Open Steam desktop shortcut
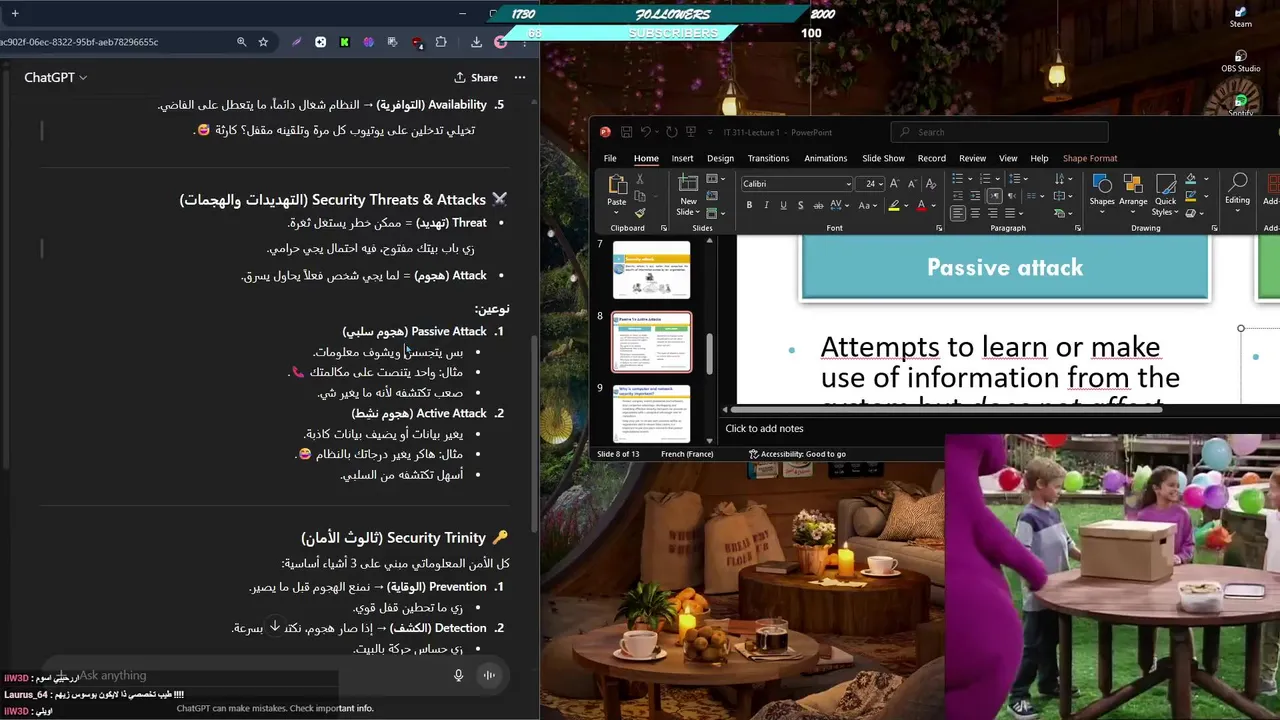This screenshot has width=1280, height=720. coord(1241,17)
